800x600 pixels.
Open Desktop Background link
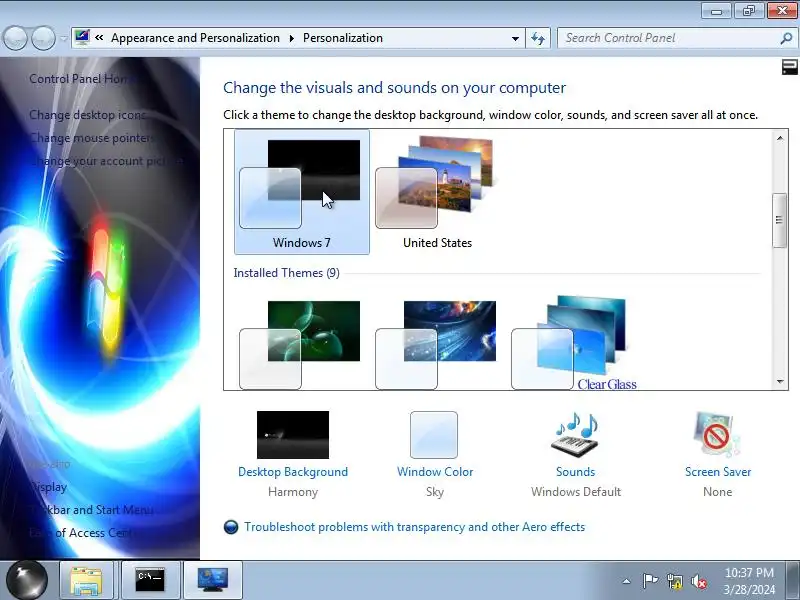tap(293, 472)
